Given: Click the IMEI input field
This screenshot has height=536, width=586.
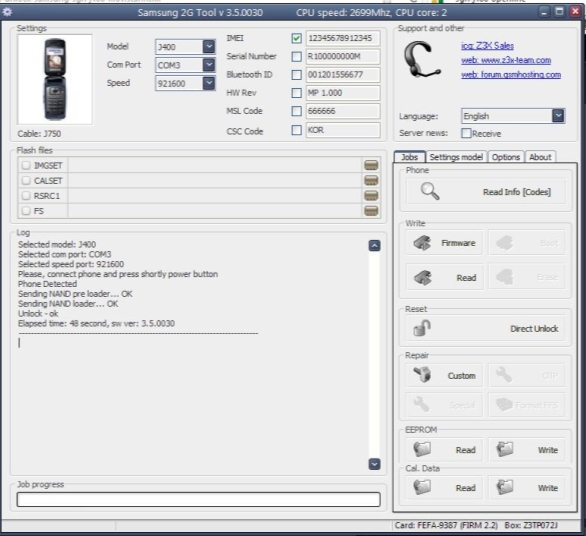Looking at the screenshot, I should (x=343, y=38).
